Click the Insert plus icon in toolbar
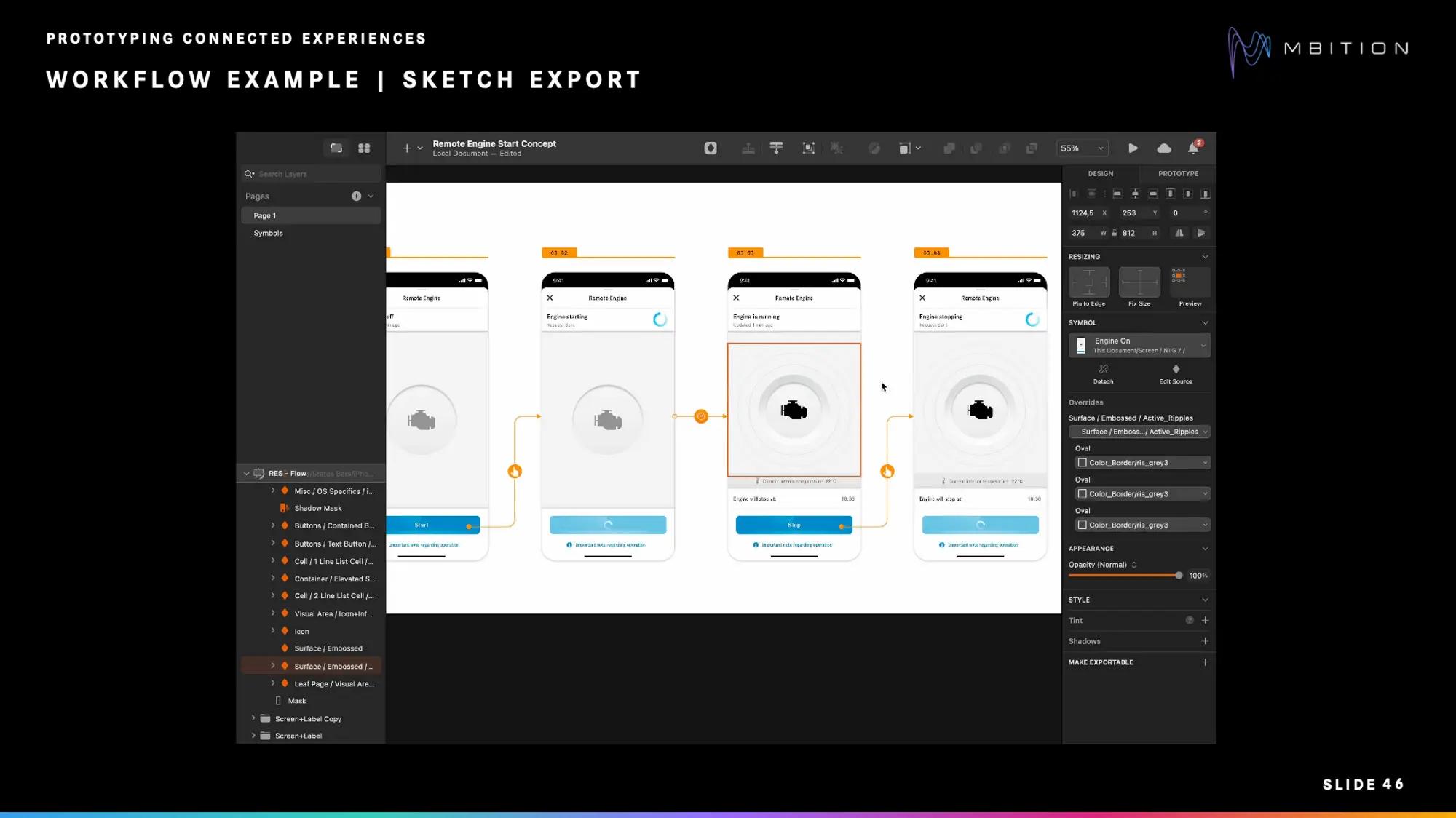Image resolution: width=1456 pixels, height=818 pixels. 407,148
